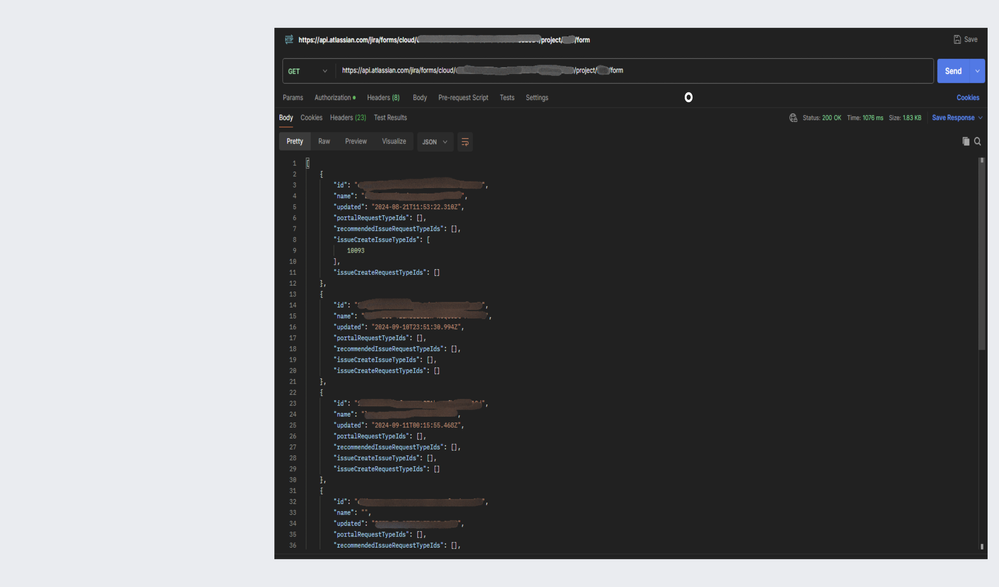Open the response Cookies tab
The image size is (999, 587).
(312, 118)
